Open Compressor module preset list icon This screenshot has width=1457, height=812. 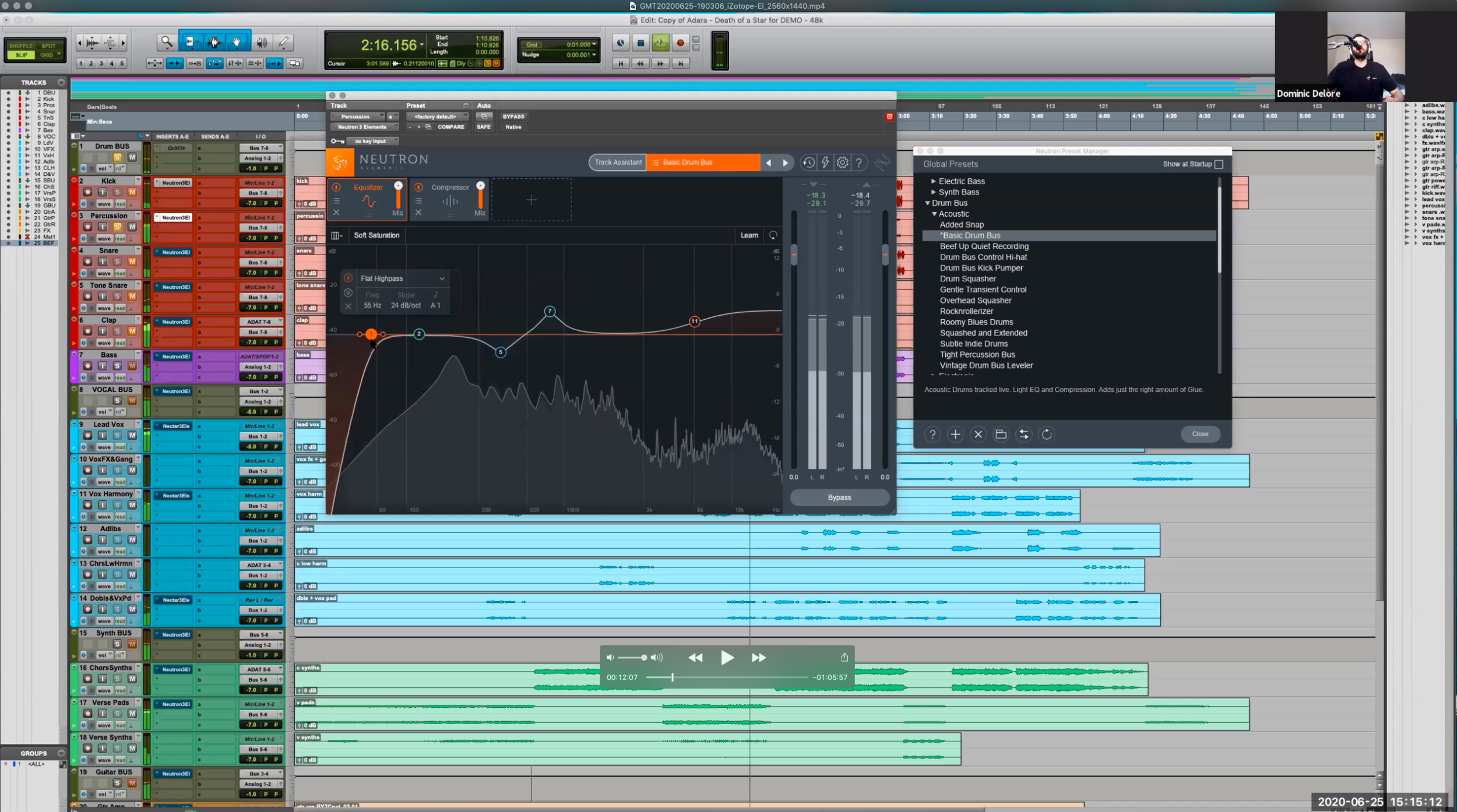coord(418,201)
